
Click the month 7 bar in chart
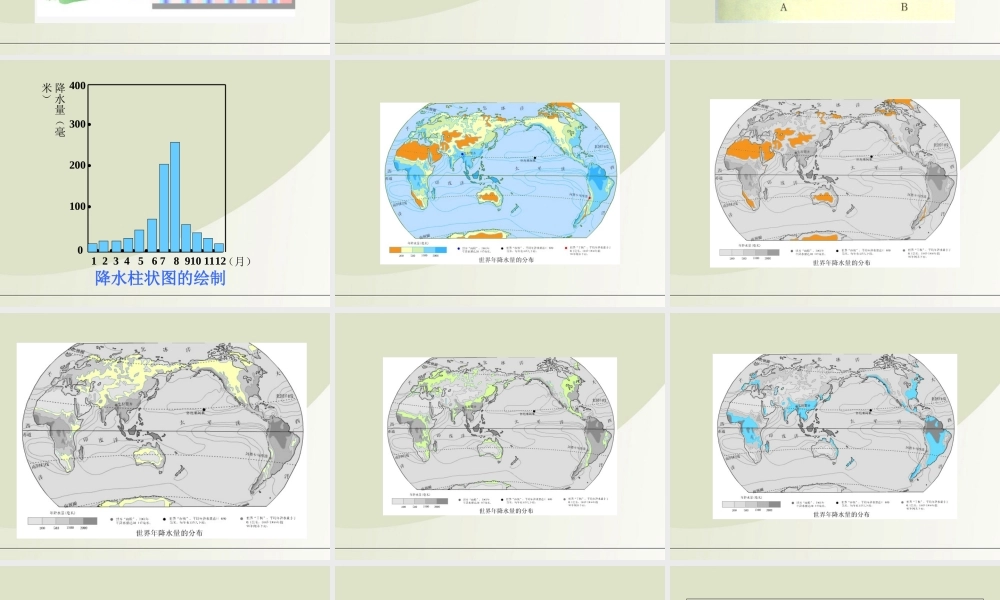164,208
